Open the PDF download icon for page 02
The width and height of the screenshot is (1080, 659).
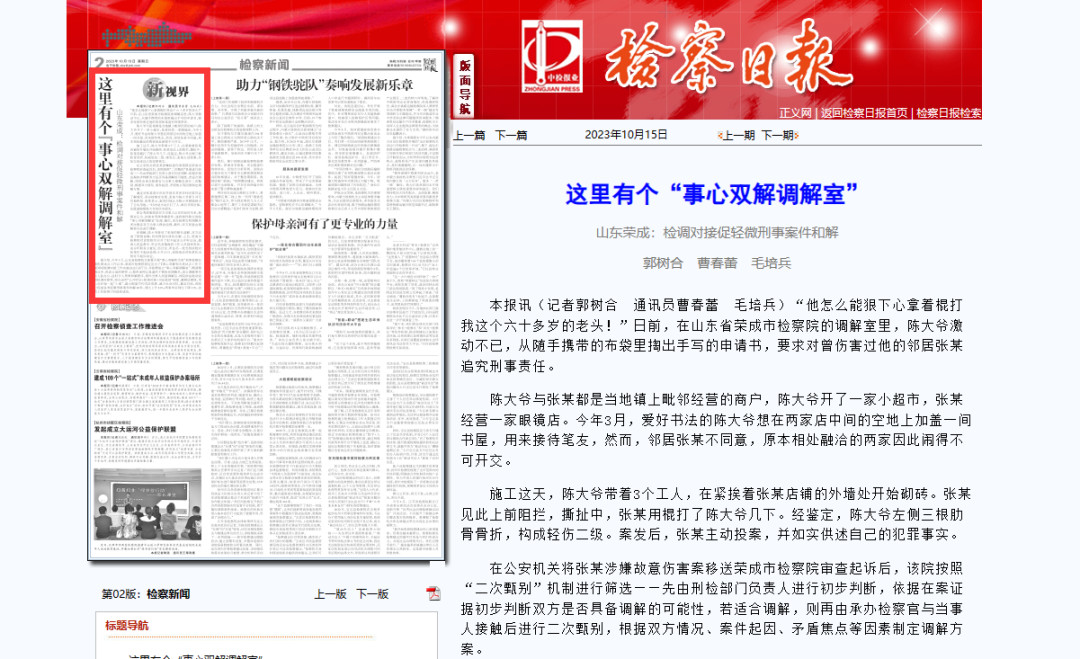(x=433, y=593)
